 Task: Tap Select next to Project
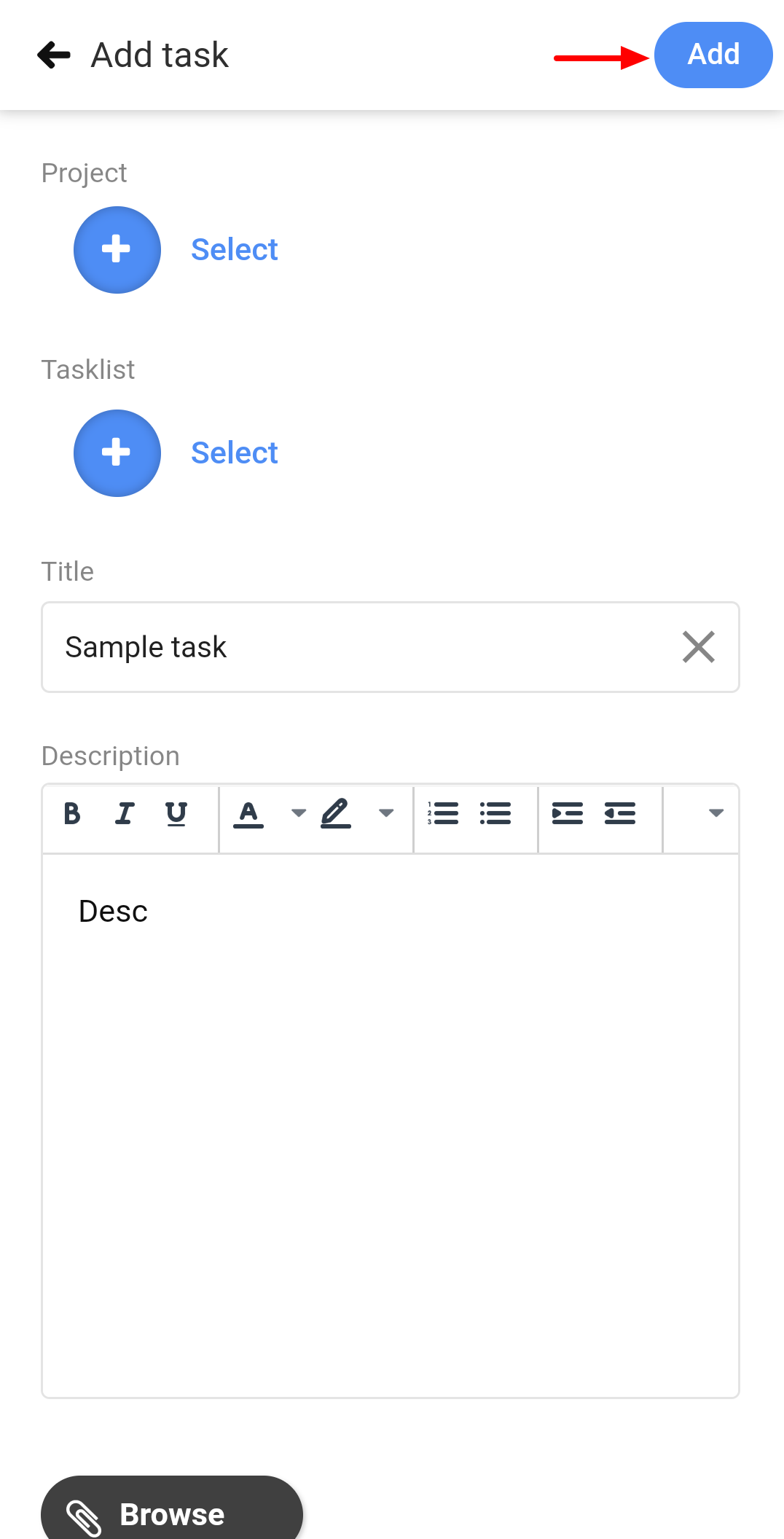tap(234, 250)
